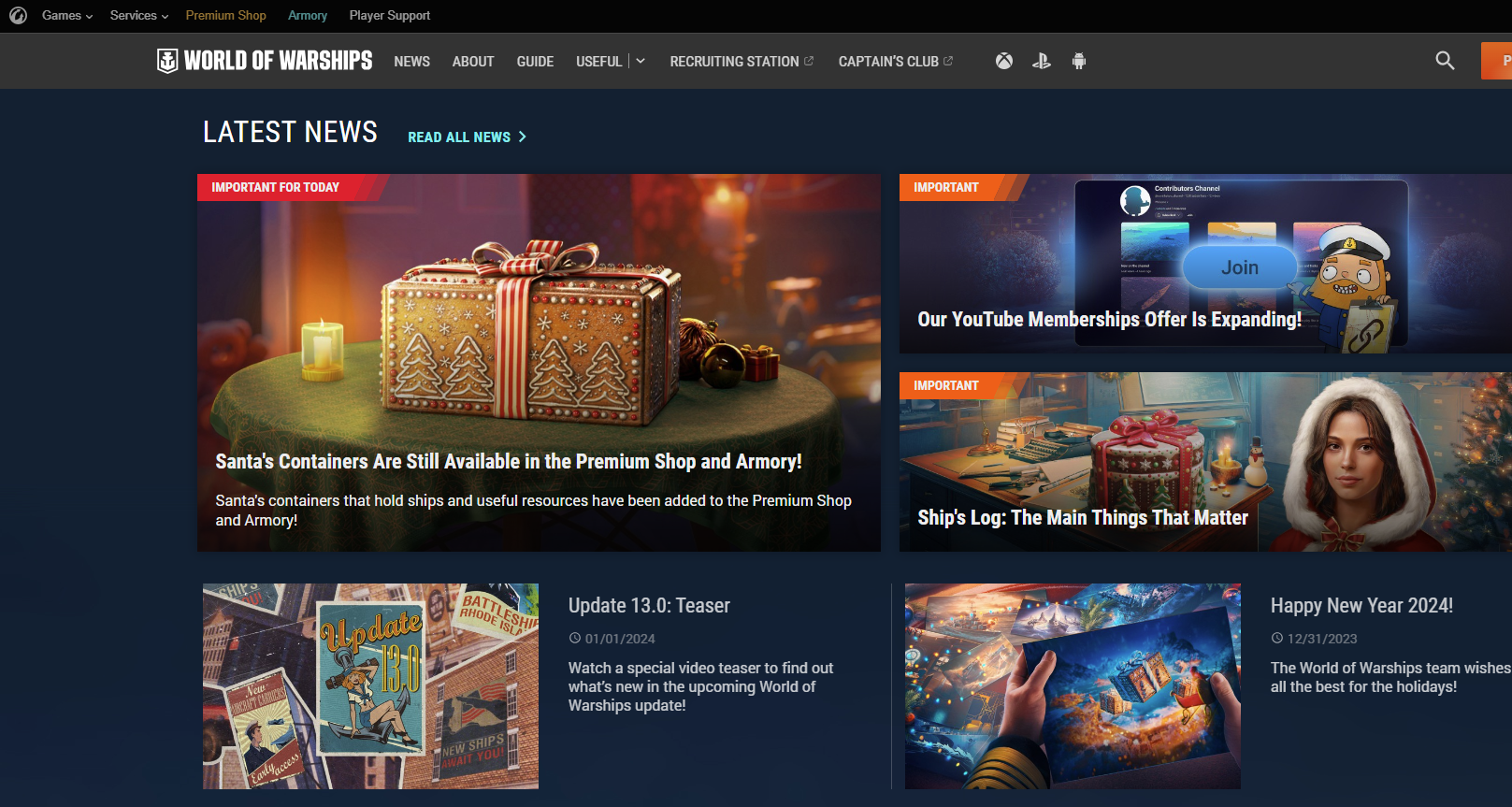
Task: Click the World of Warships logo
Action: 265,61
